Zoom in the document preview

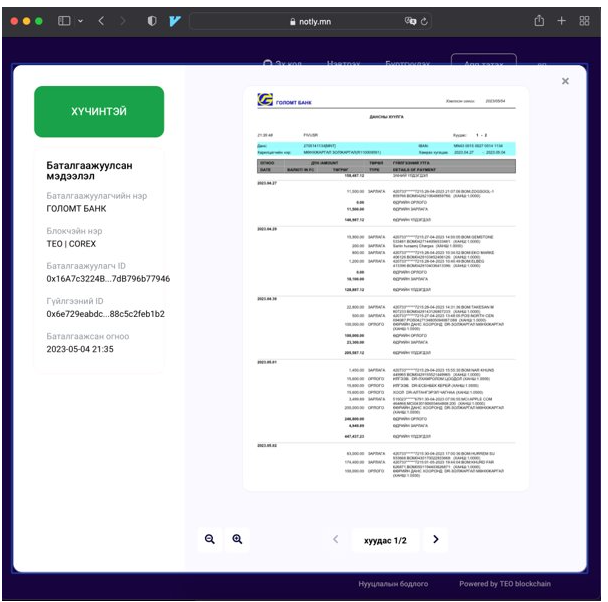pos(237,539)
